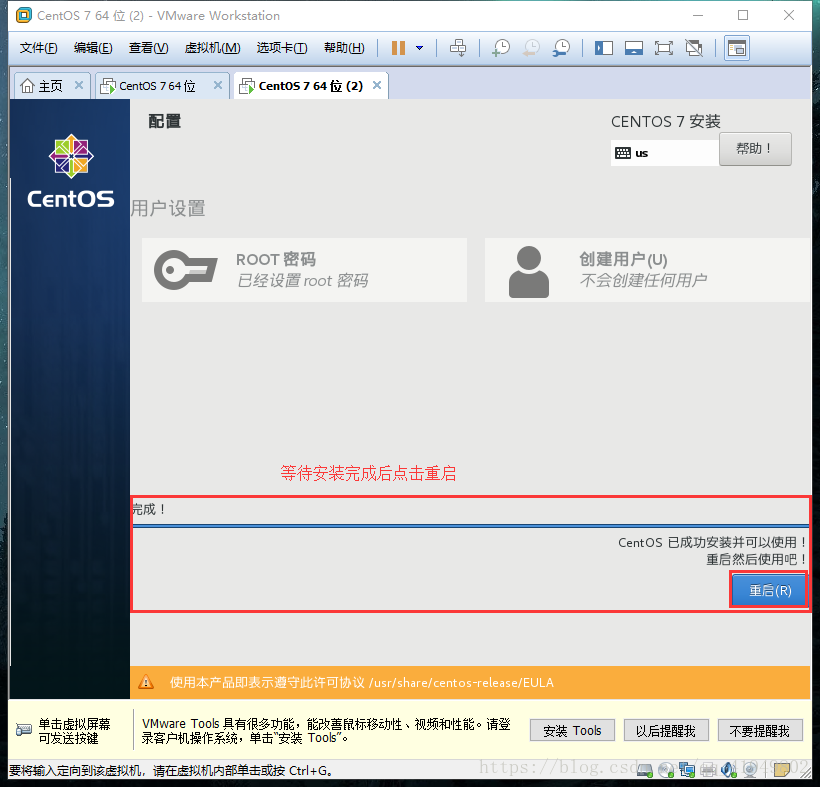Click the printer status bar icon

[708, 770]
